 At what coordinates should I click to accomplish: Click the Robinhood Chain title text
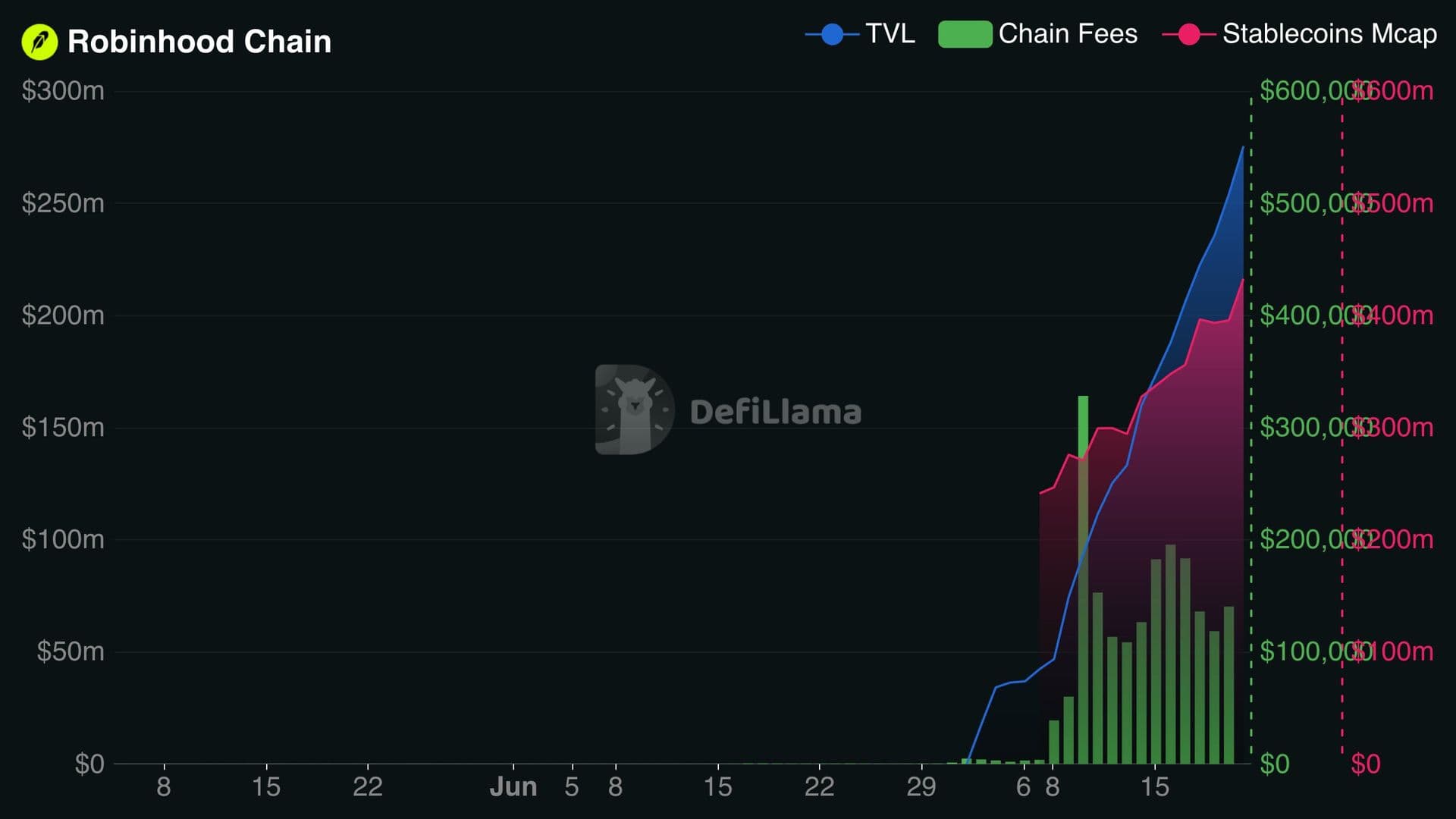click(199, 42)
